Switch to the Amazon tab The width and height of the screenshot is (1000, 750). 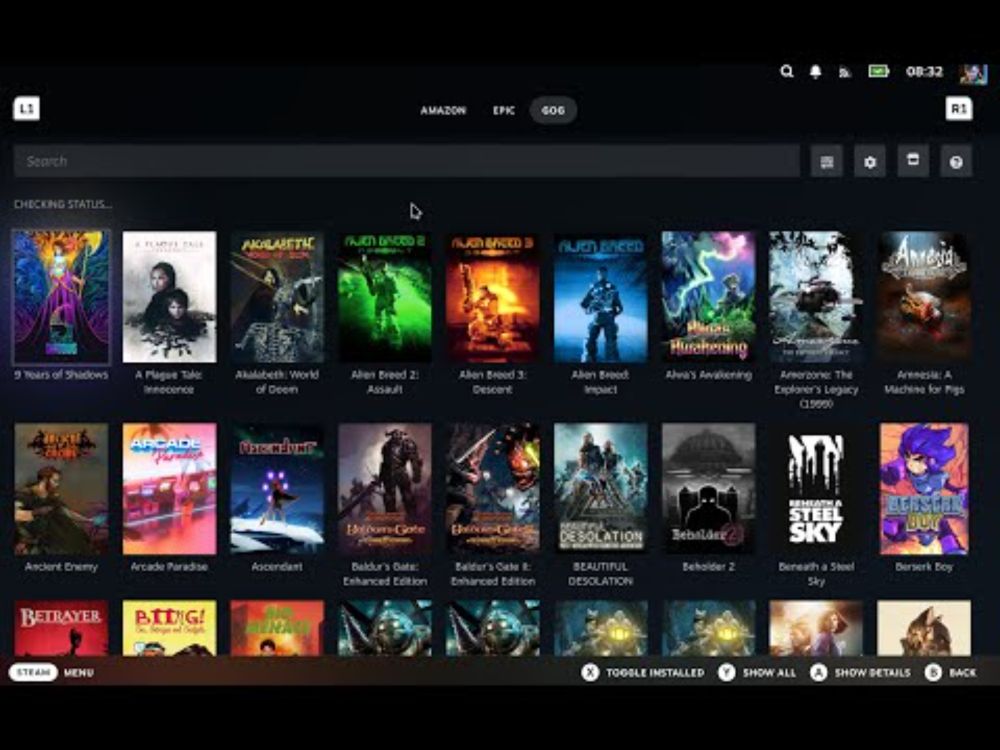[443, 110]
